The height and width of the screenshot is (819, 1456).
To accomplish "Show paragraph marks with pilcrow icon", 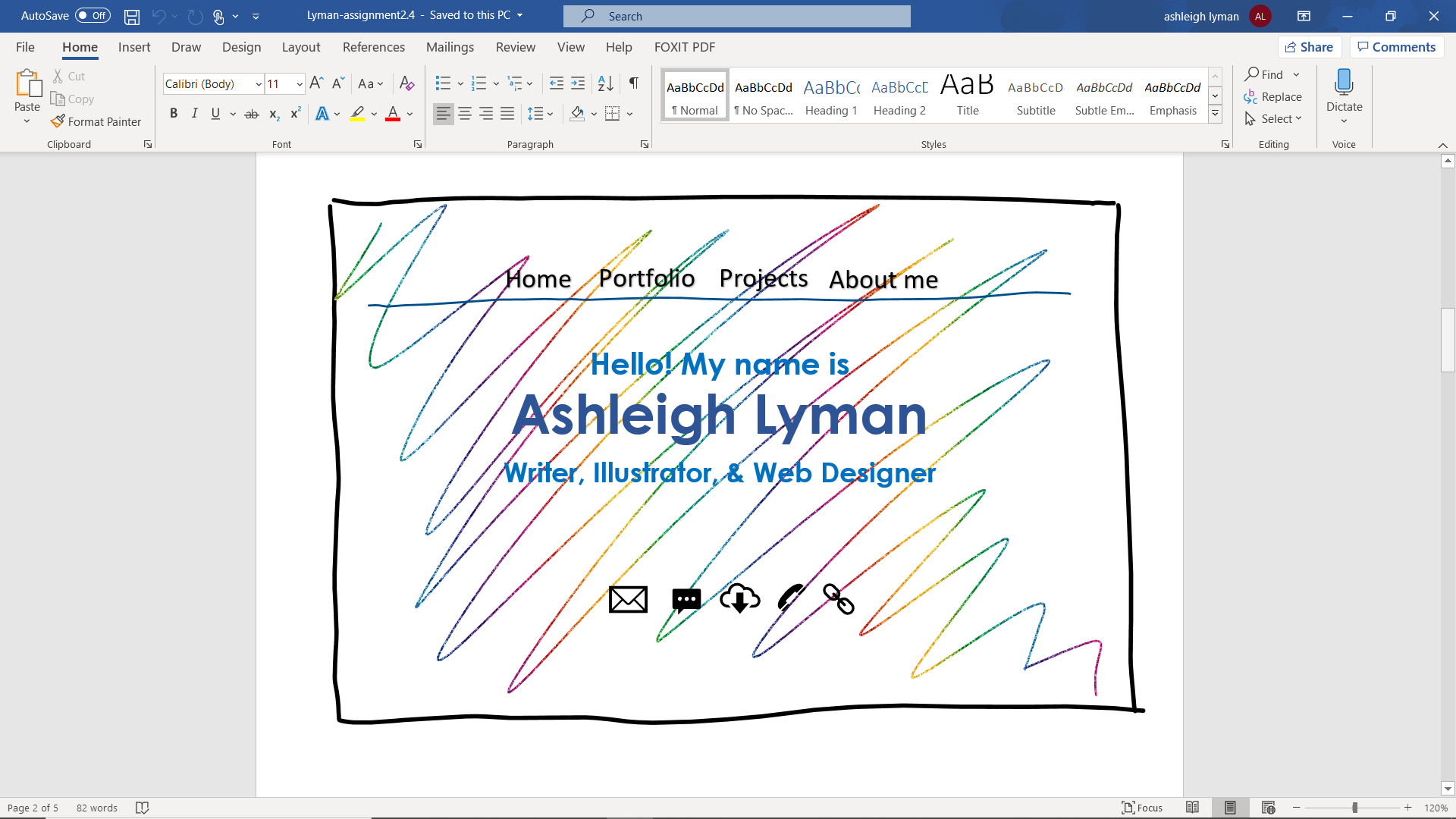I will [x=634, y=83].
